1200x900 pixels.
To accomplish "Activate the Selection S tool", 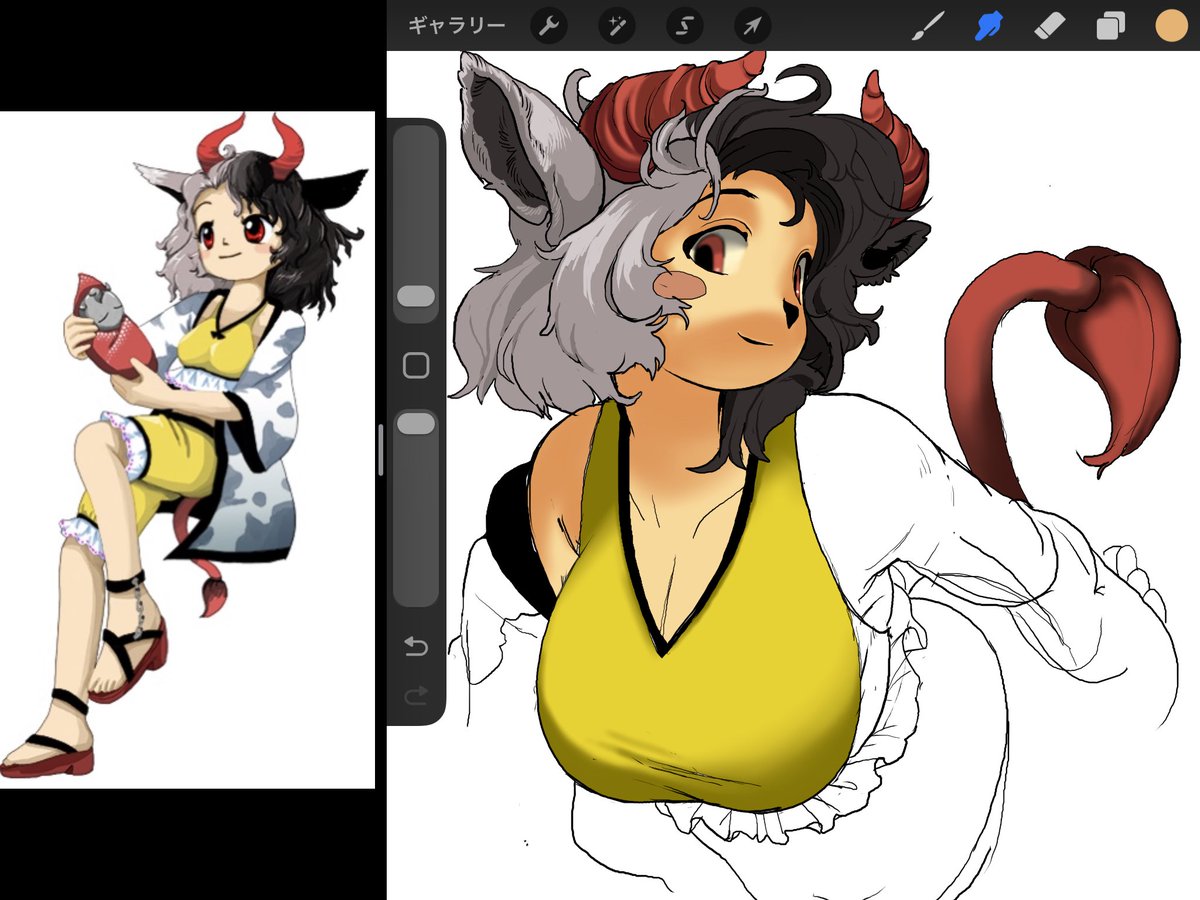I will pos(685,26).
